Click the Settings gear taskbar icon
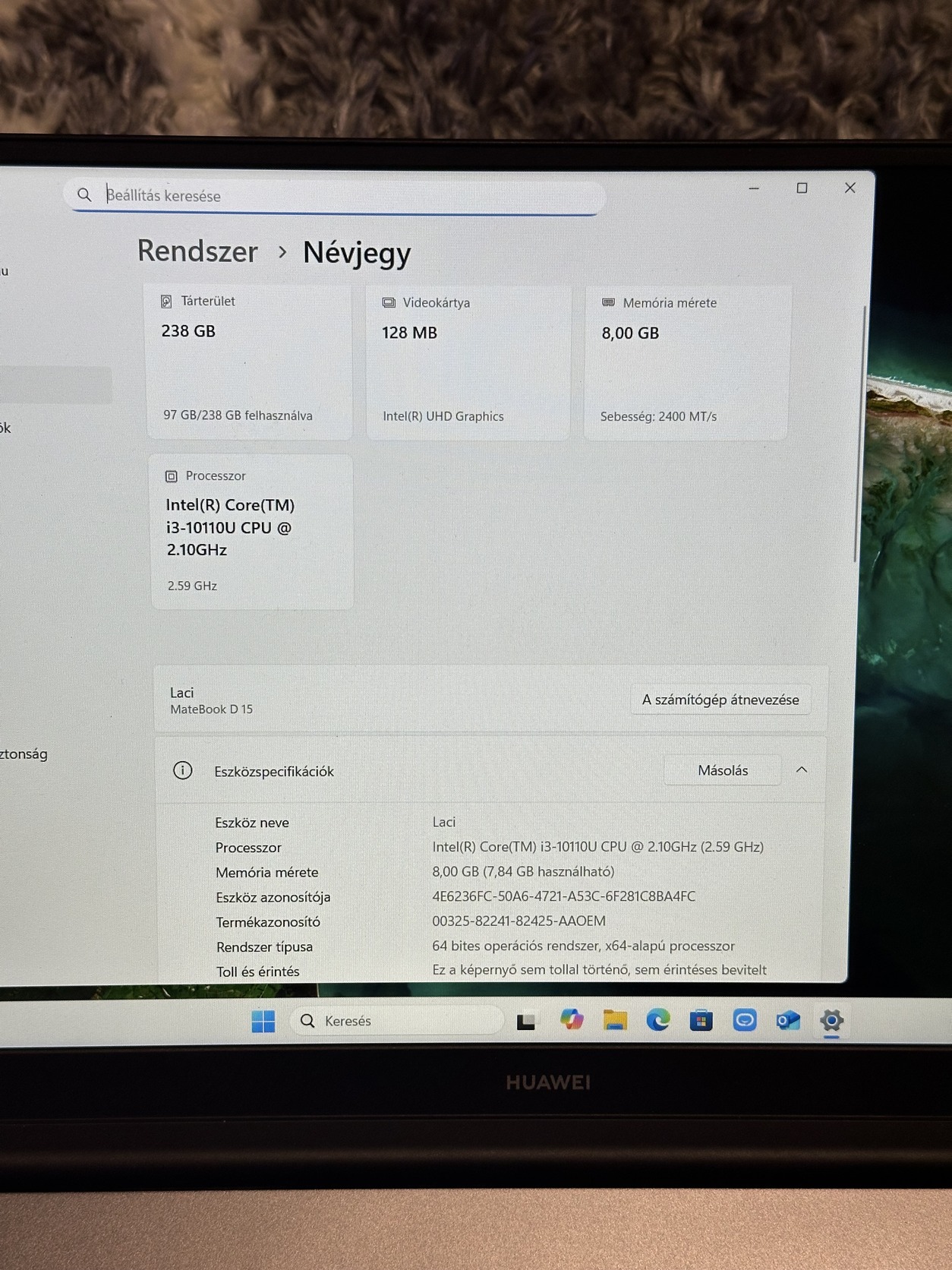 831,1020
